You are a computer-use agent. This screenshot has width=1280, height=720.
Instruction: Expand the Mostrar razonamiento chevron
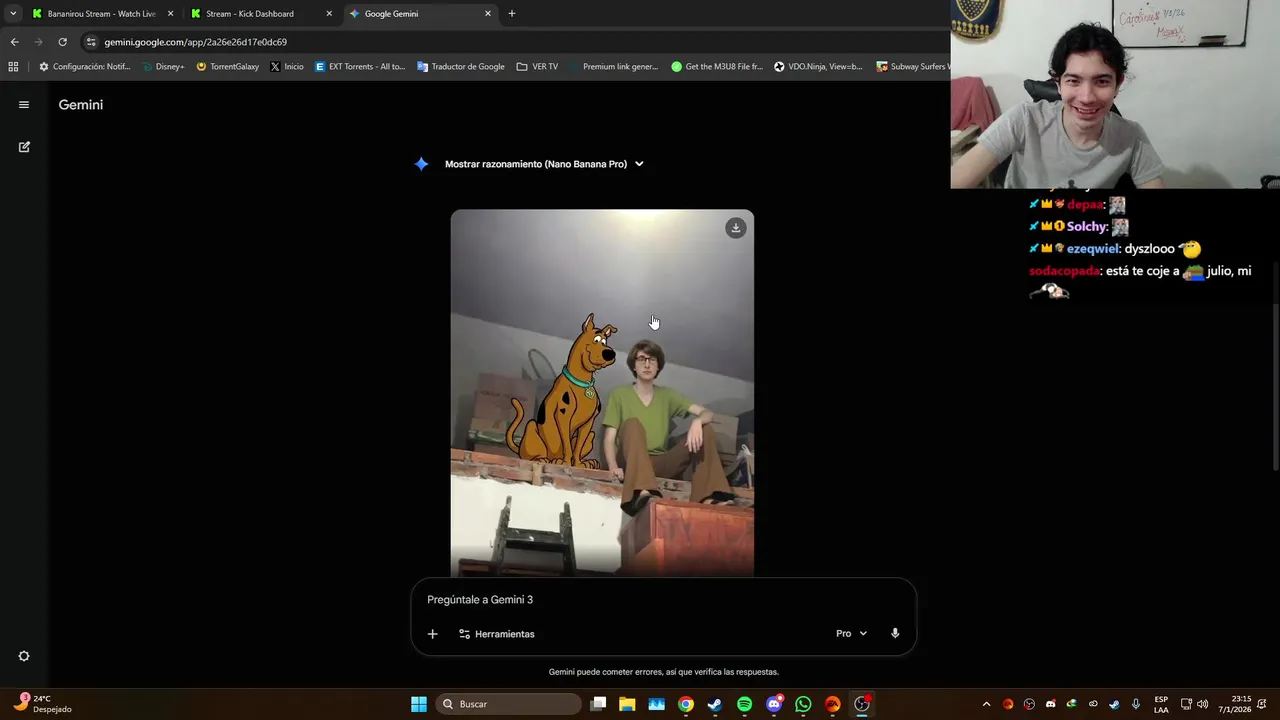(x=639, y=164)
